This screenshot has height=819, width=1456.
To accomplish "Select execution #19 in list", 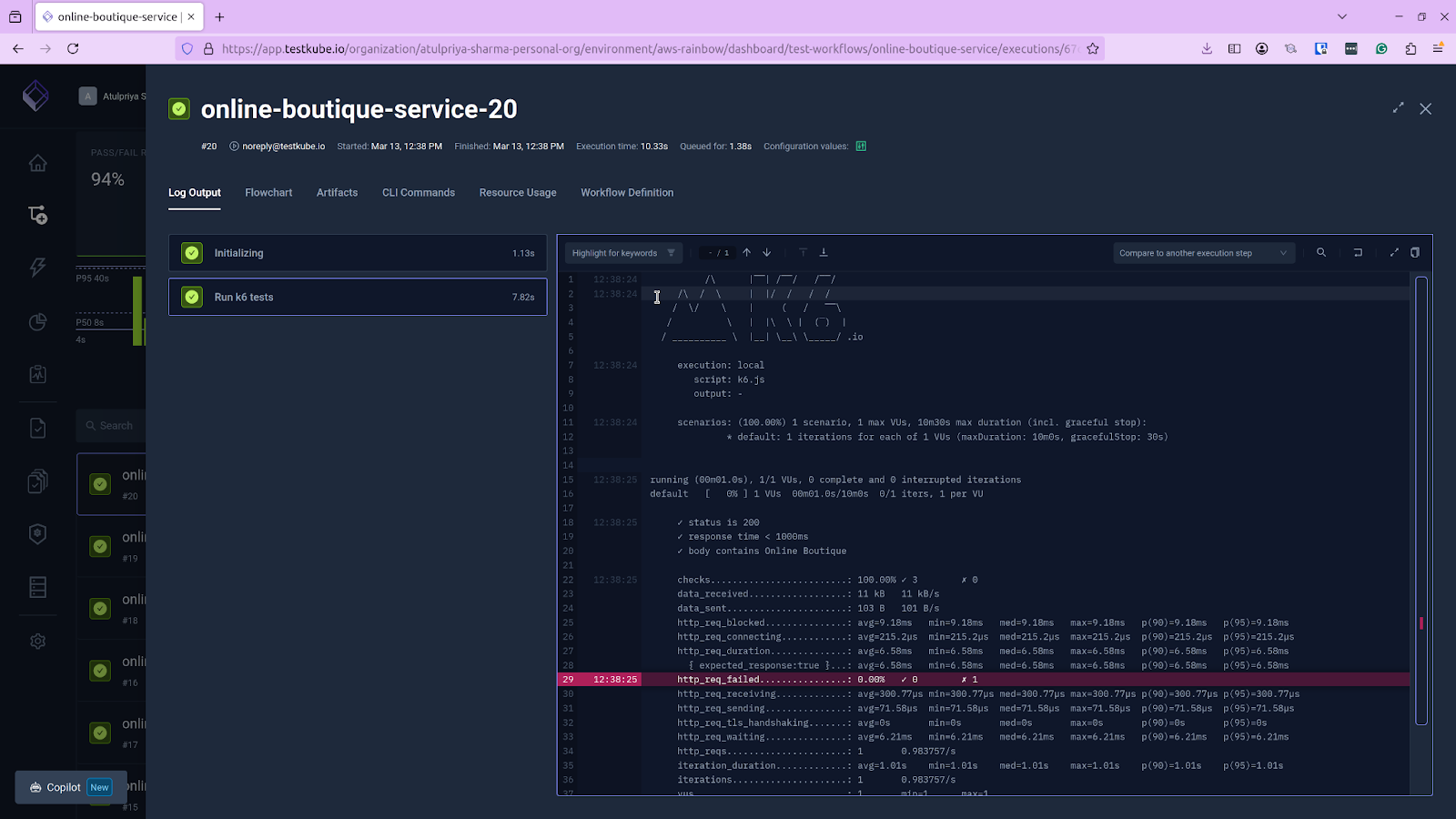I will click(x=111, y=546).
